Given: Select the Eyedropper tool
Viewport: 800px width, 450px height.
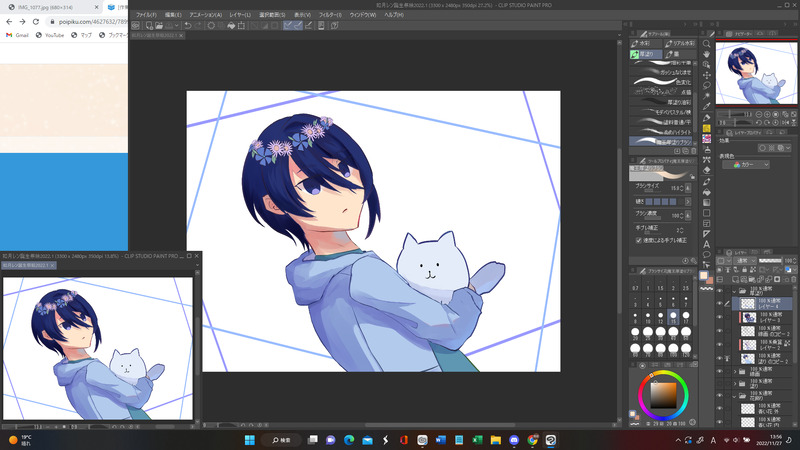Looking at the screenshot, I should click(707, 107).
